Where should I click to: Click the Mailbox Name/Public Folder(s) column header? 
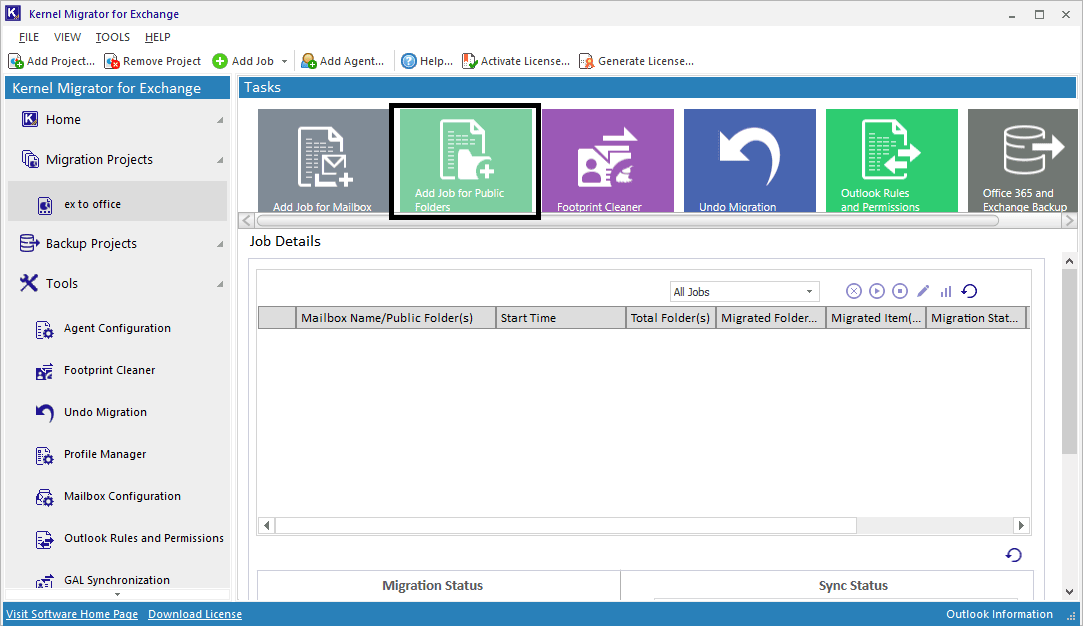click(x=396, y=318)
